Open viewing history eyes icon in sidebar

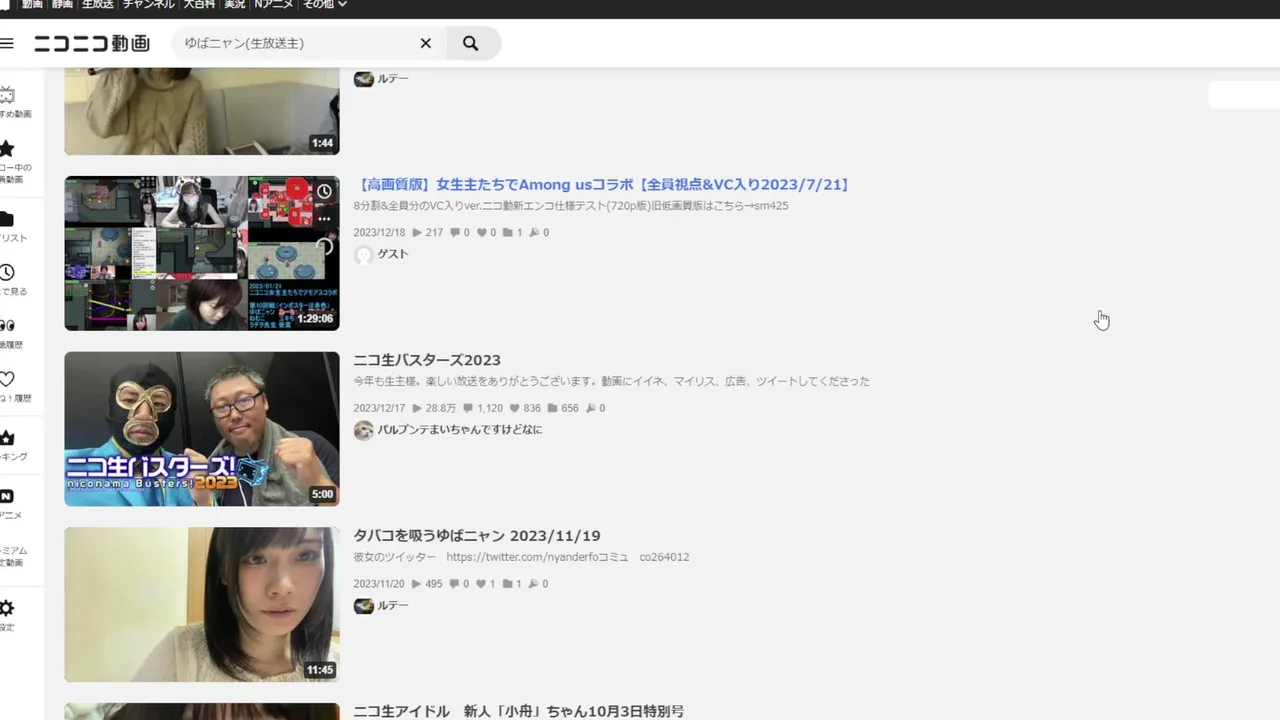8,326
